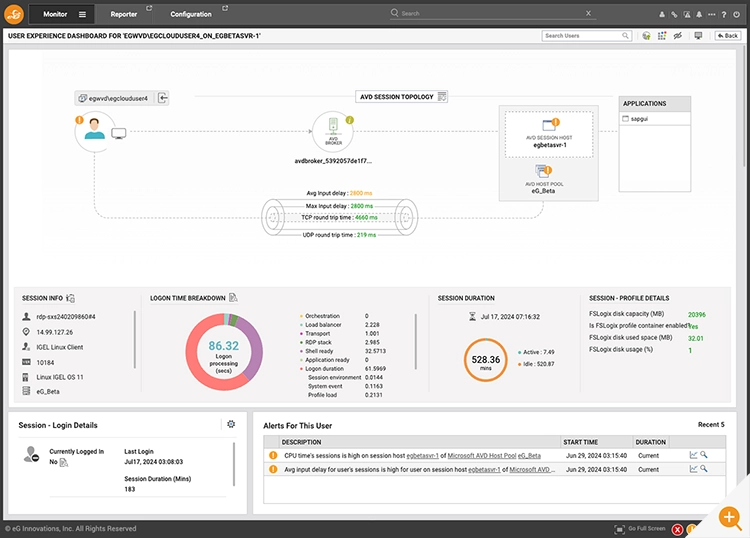Open magnifier icon for CPU time alert
Viewport: 750px width, 538px height.
click(704, 455)
